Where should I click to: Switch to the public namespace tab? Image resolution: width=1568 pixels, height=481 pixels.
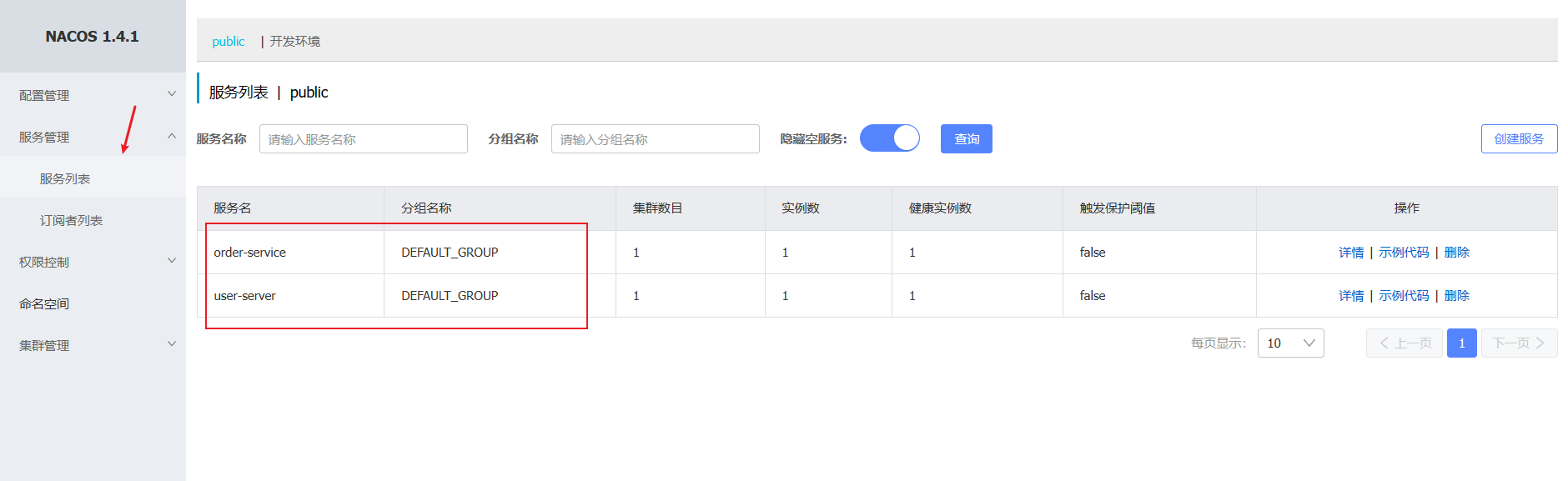(228, 41)
